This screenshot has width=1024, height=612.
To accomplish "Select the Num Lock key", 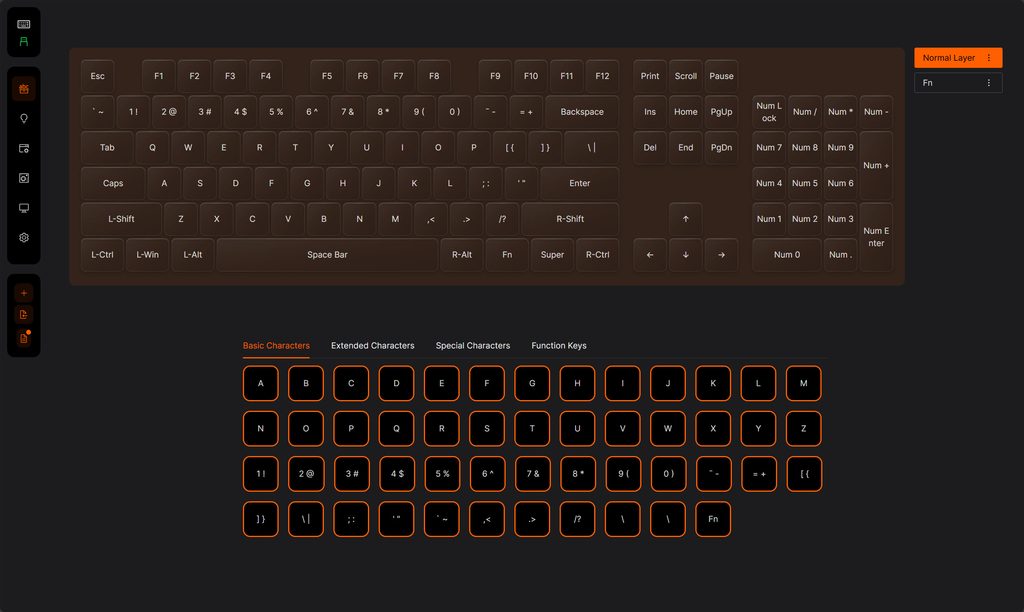I will point(769,112).
